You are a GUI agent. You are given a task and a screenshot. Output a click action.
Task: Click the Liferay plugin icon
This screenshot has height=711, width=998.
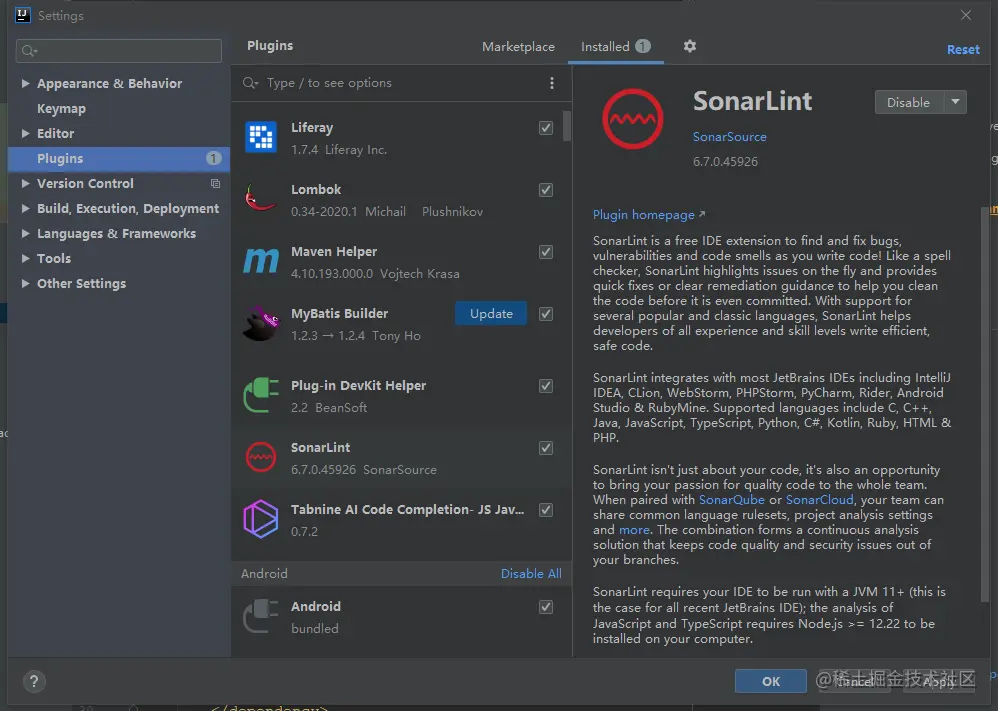pyautogui.click(x=261, y=137)
